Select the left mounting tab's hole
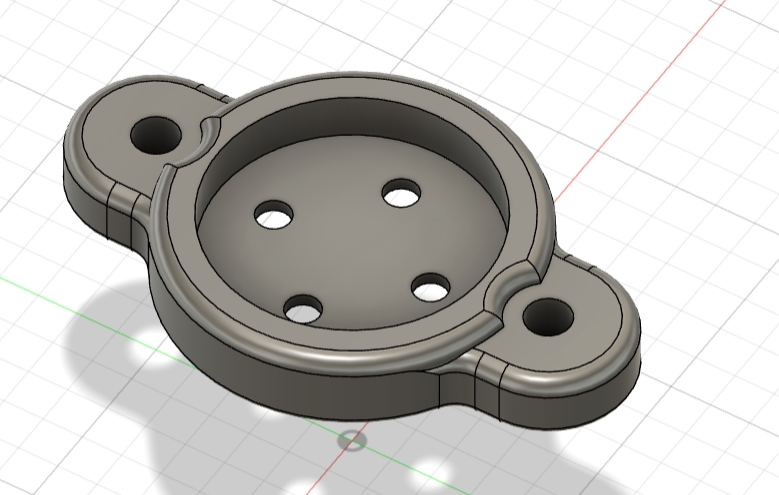 point(155,133)
